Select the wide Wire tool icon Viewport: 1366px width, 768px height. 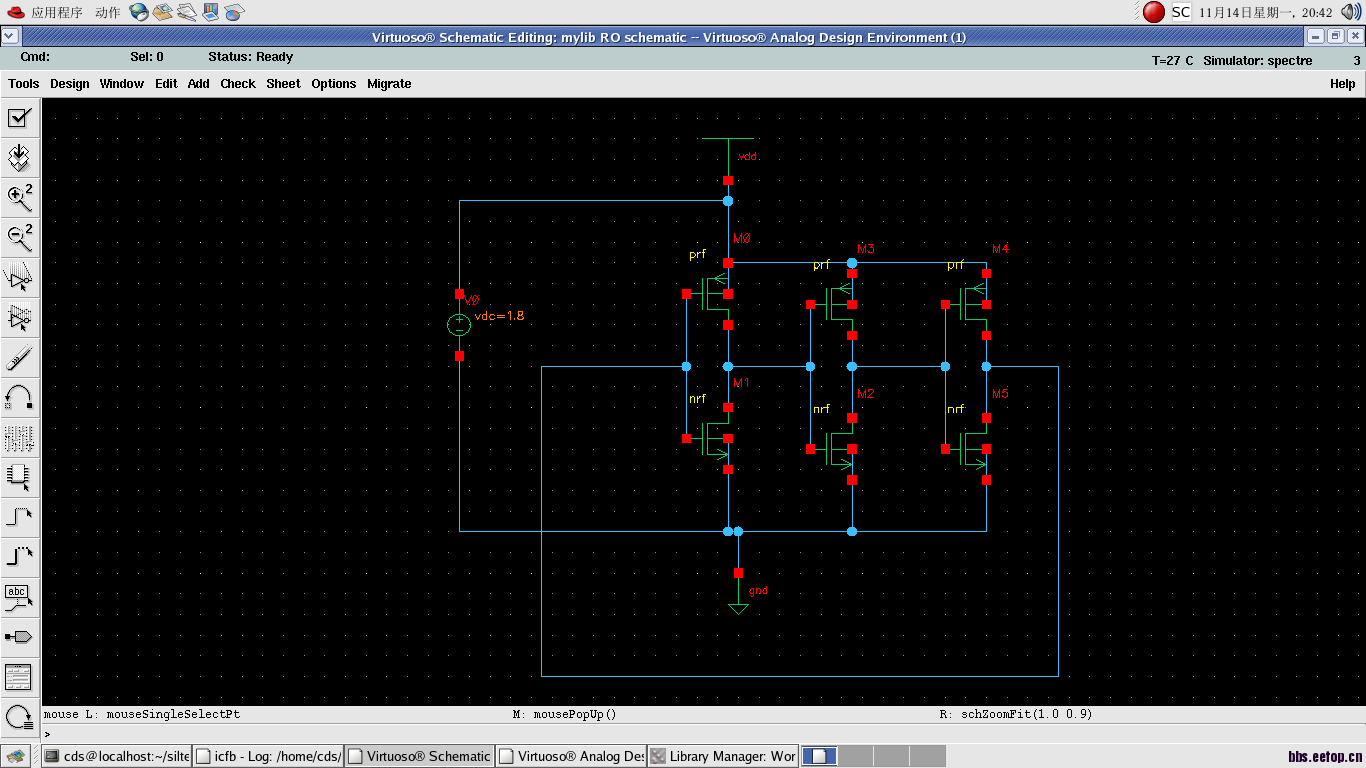(19, 558)
